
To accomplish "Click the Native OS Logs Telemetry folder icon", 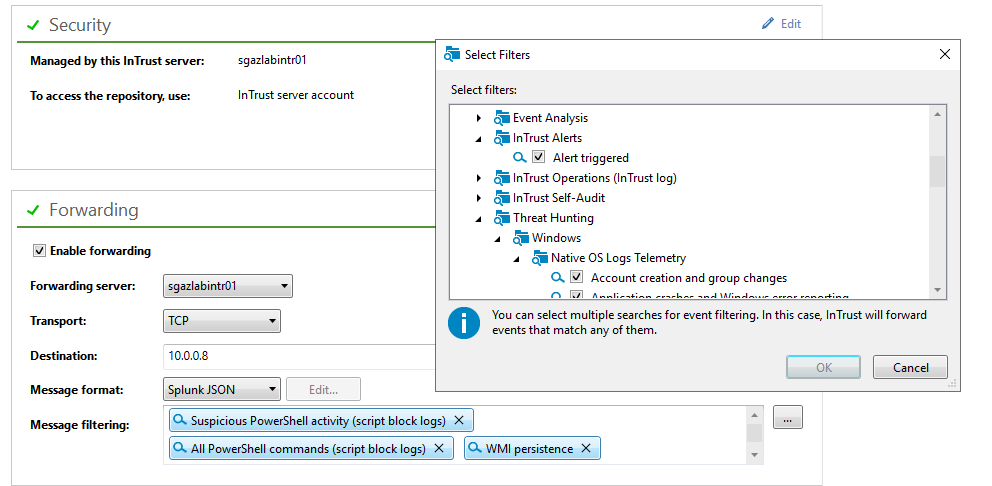I will coord(540,258).
